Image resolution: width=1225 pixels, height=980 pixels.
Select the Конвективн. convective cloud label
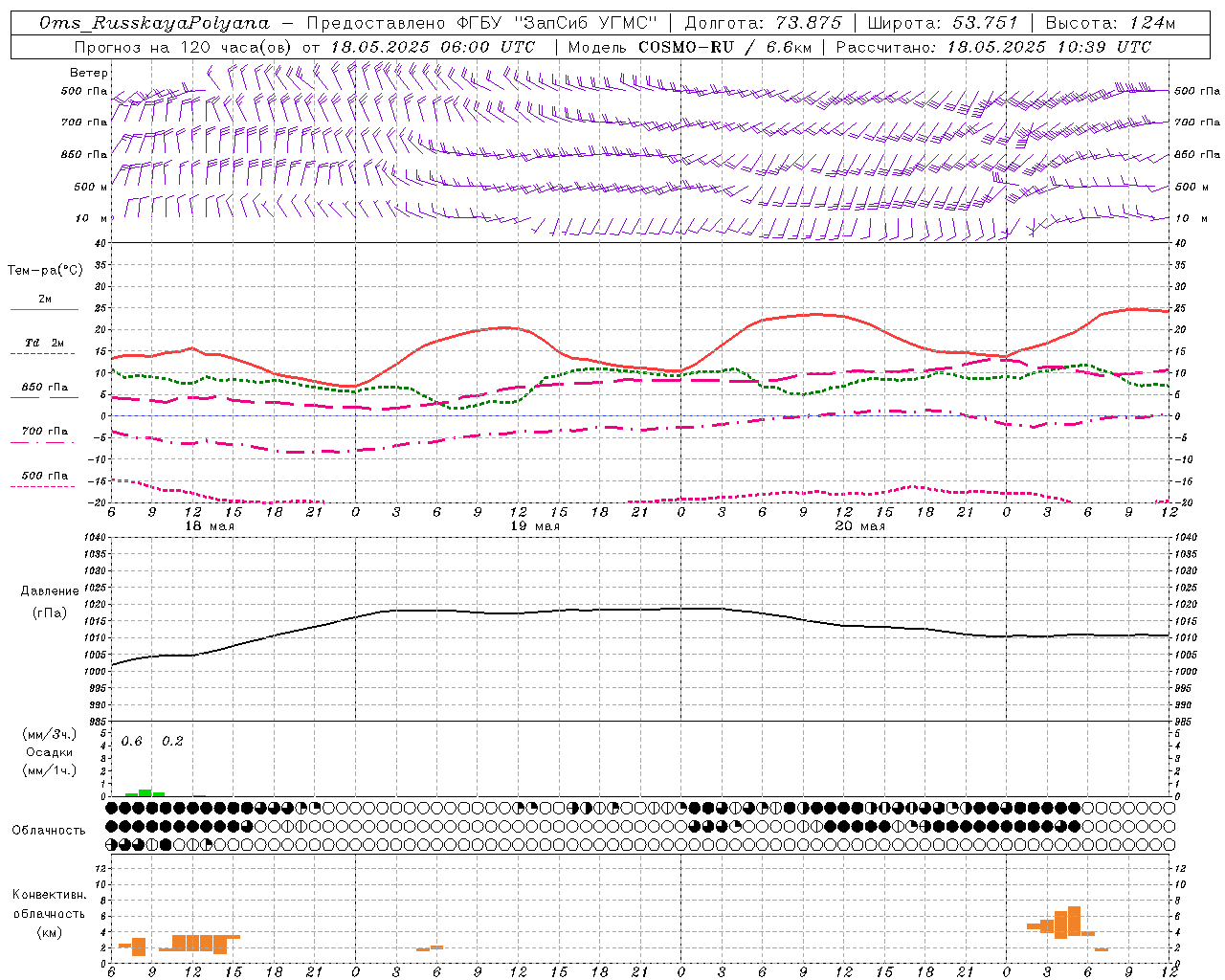pos(50,895)
